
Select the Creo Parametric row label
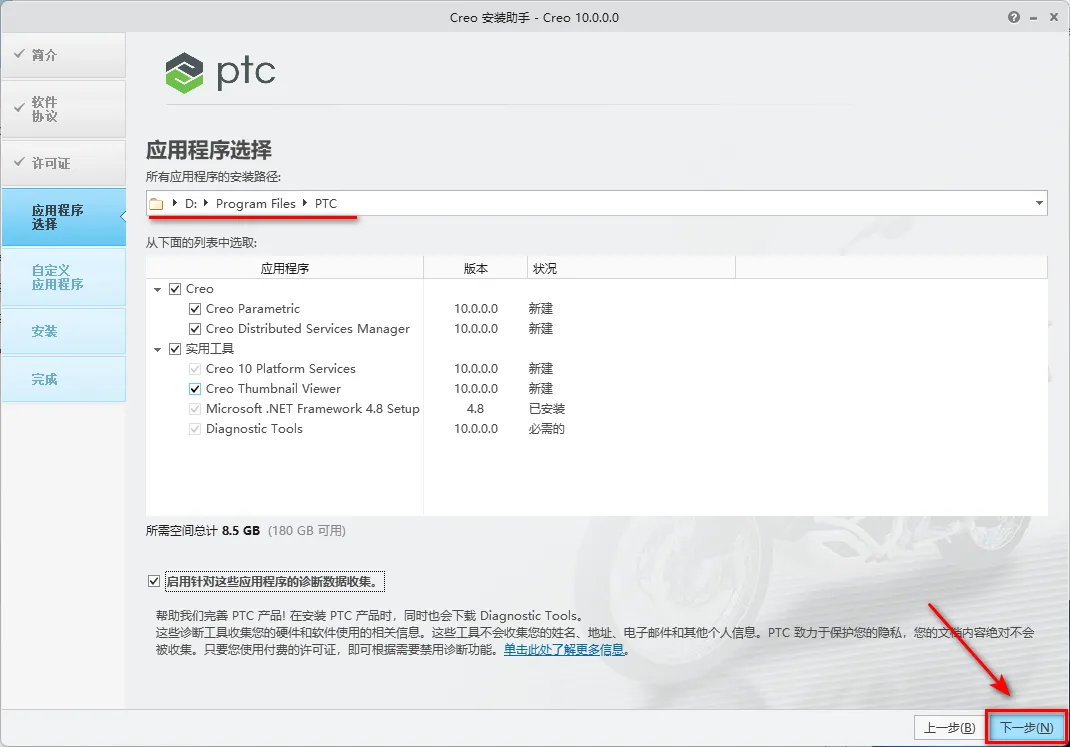click(x=252, y=308)
